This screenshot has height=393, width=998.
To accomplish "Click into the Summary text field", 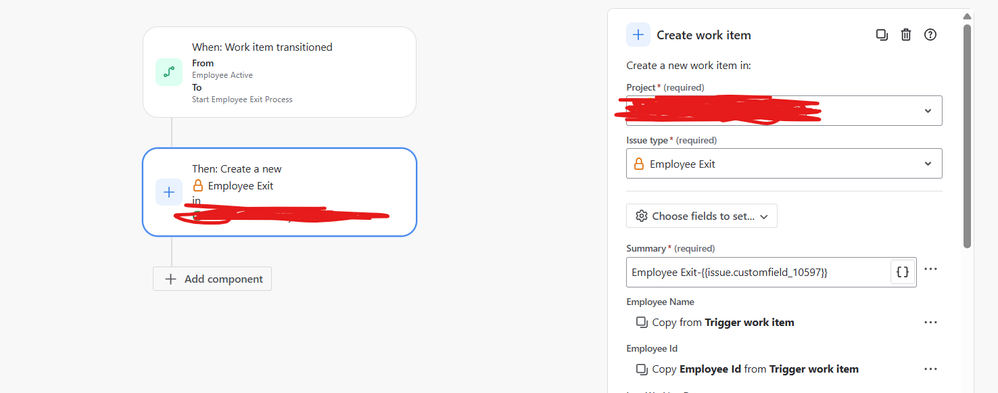I will [x=757, y=272].
